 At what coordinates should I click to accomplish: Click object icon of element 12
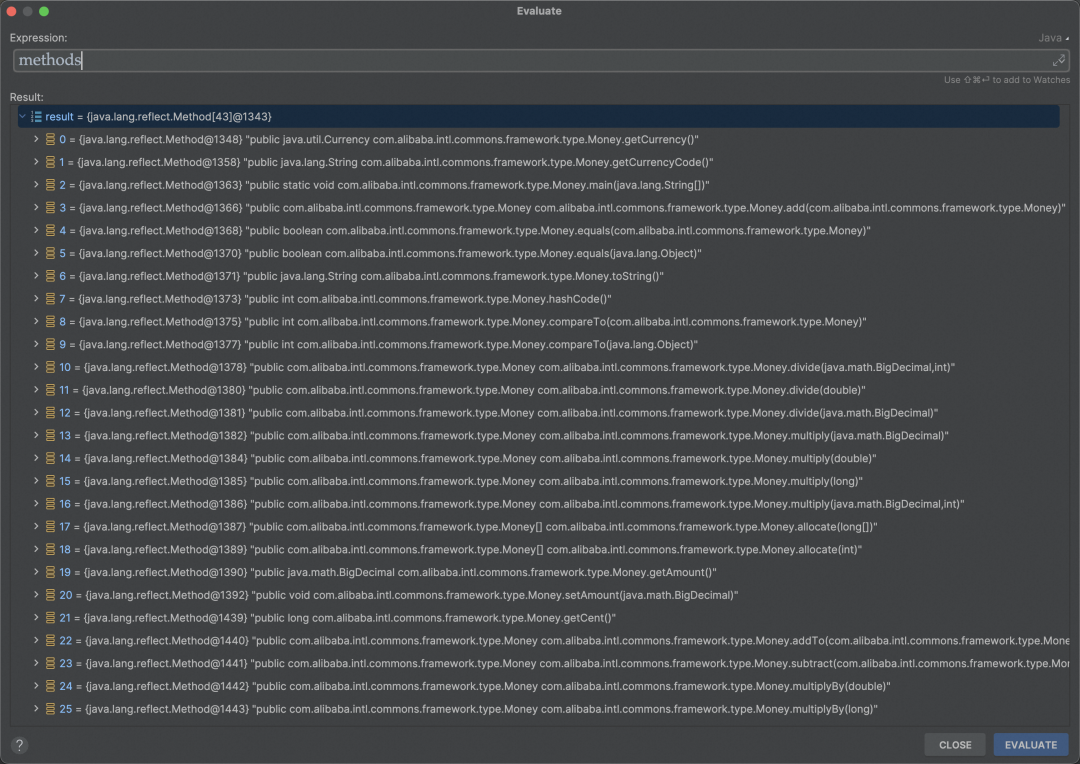point(50,413)
